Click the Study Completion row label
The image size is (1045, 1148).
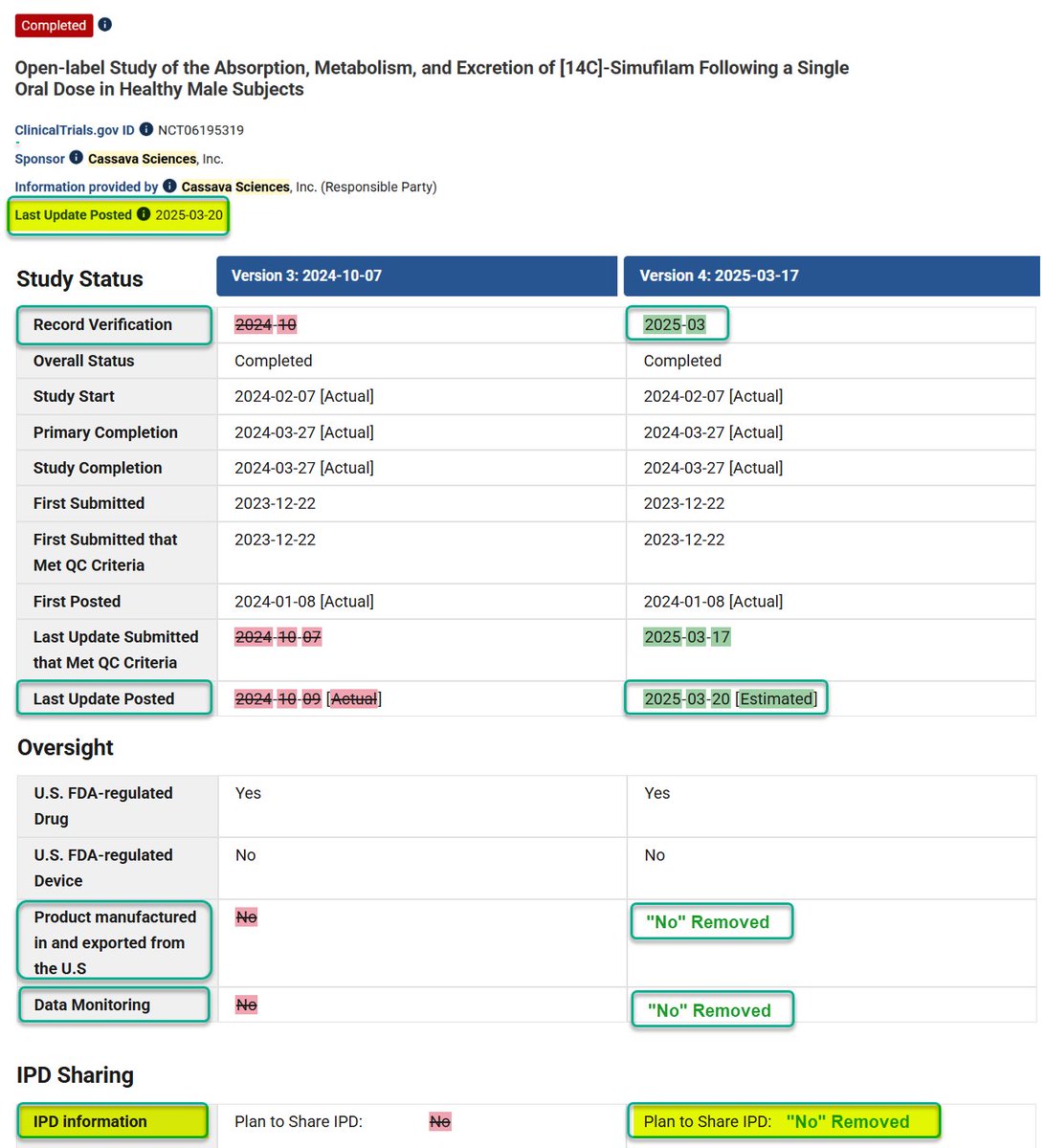pyautogui.click(x=98, y=468)
